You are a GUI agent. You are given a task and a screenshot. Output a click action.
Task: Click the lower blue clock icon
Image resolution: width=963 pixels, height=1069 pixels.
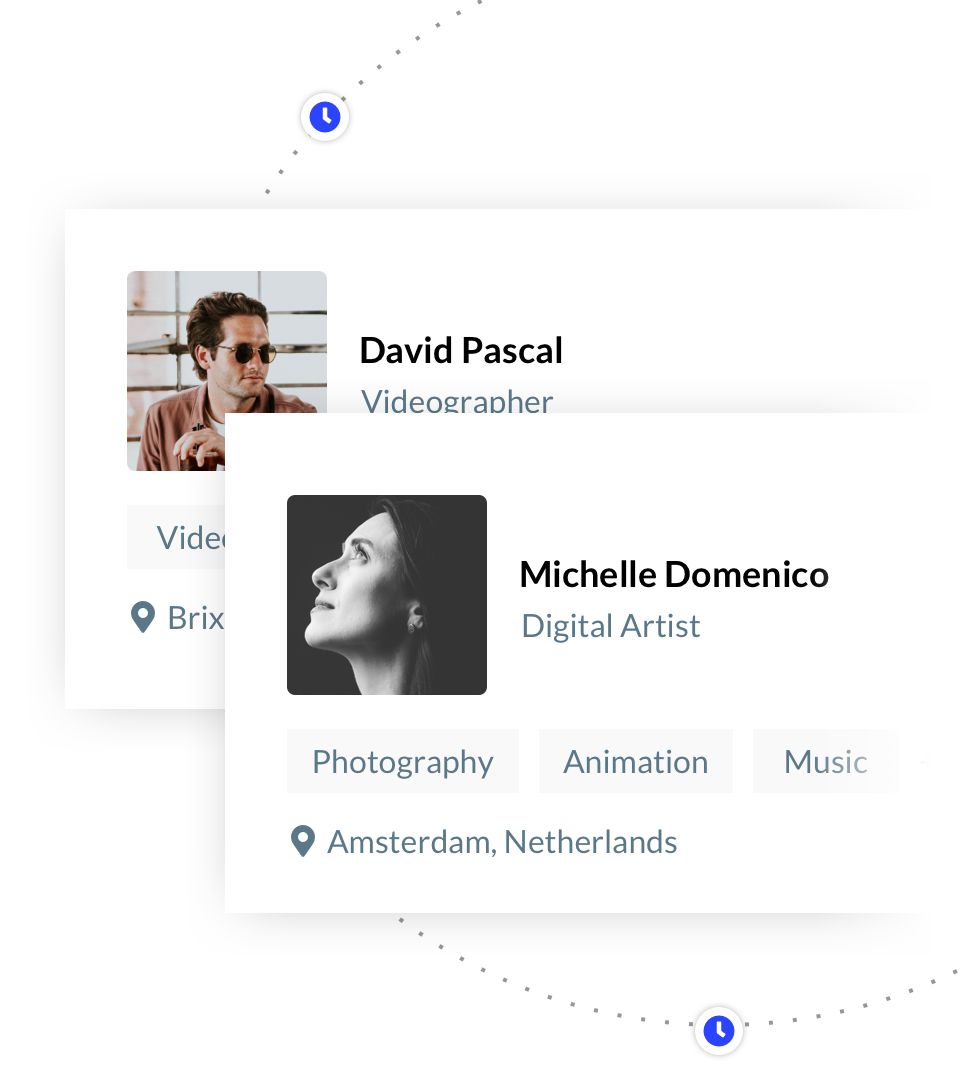(719, 1030)
